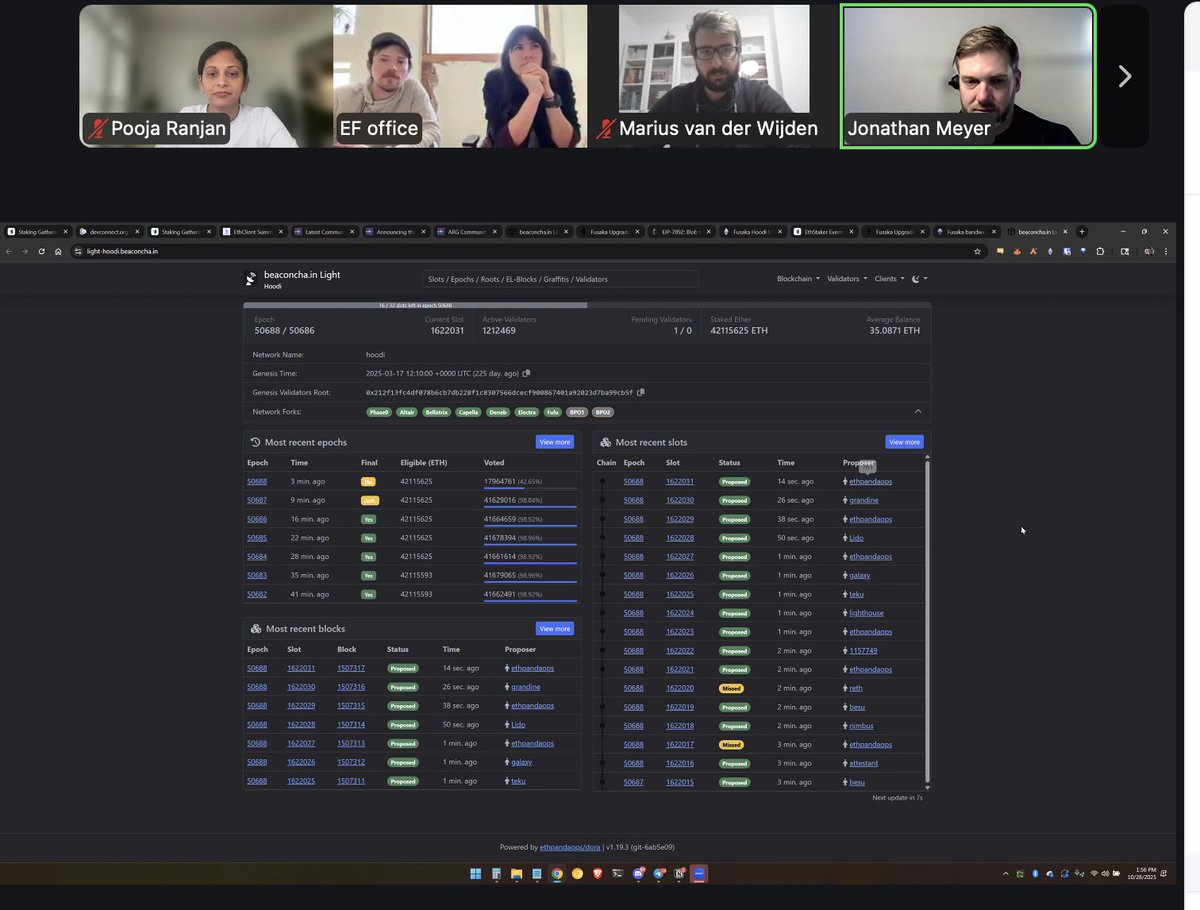Click the BPO1 fork badge
1200x910 pixels.
click(x=577, y=412)
